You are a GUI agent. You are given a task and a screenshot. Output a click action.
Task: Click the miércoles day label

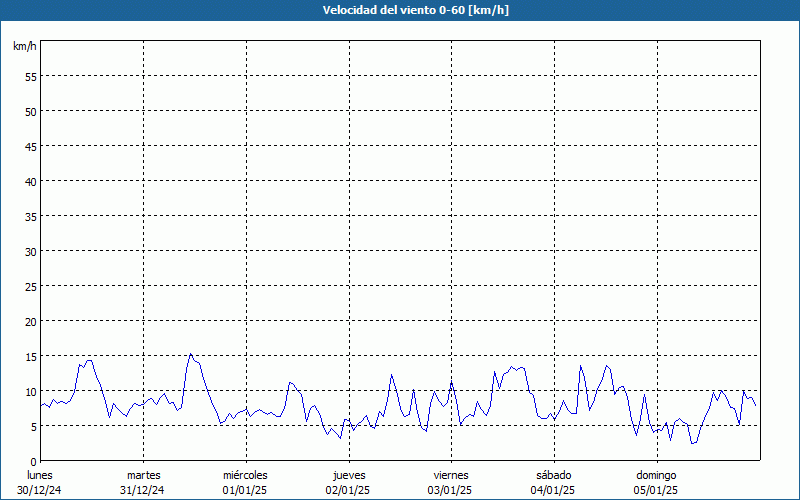(x=245, y=475)
